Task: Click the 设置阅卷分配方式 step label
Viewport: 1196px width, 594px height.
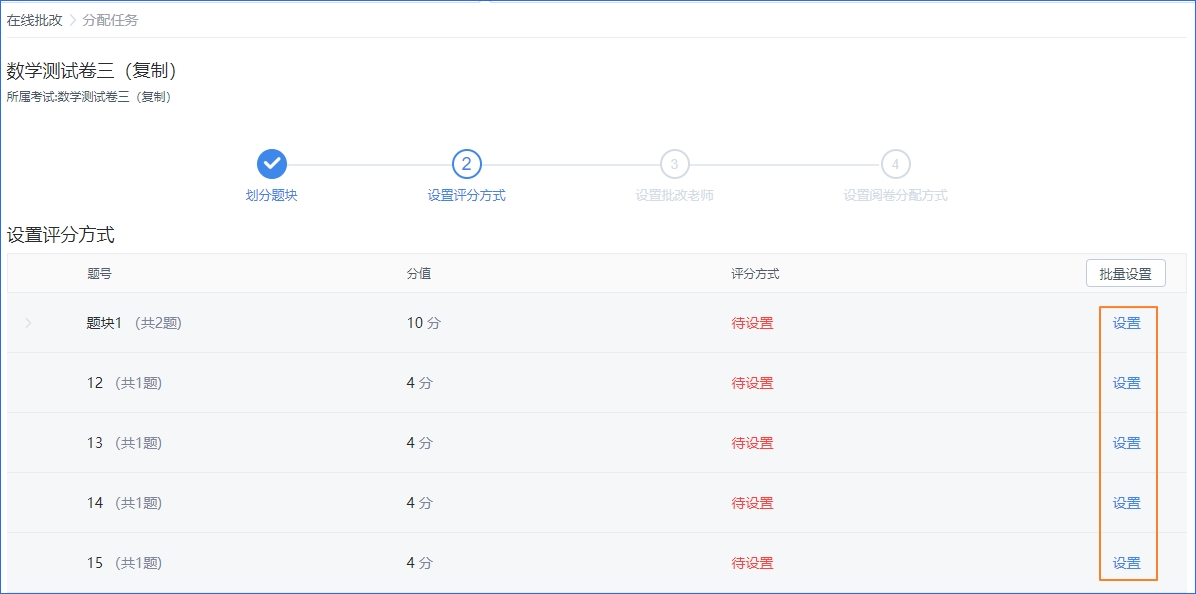Action: click(x=895, y=195)
